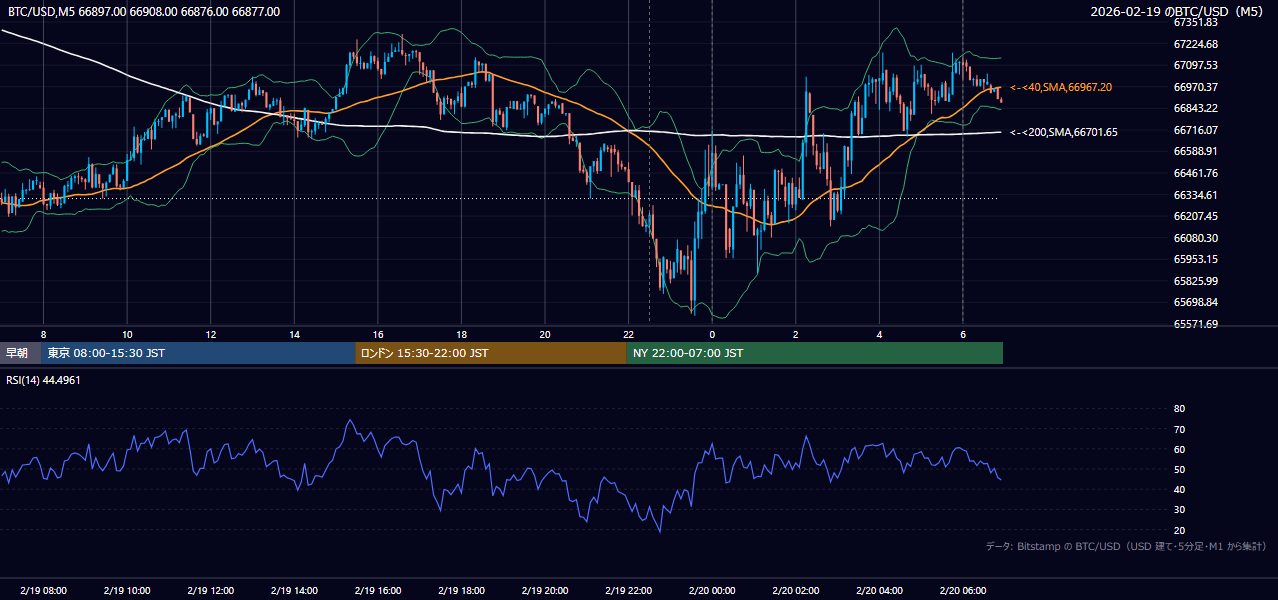Click price axis value 66716.07
The image size is (1278, 600).
click(1195, 130)
